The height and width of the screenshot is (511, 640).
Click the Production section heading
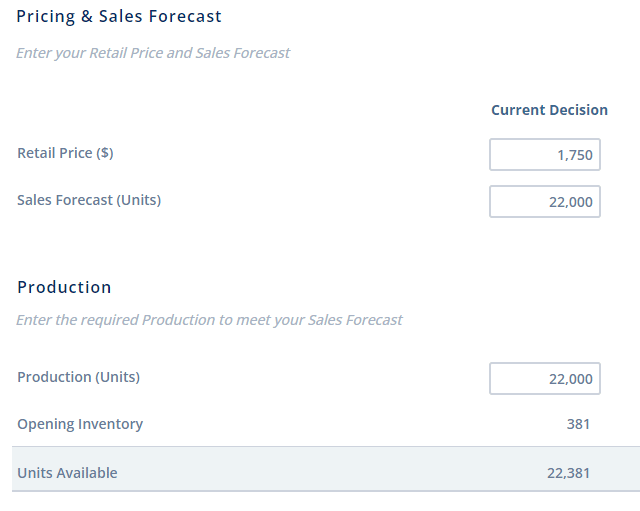64,288
